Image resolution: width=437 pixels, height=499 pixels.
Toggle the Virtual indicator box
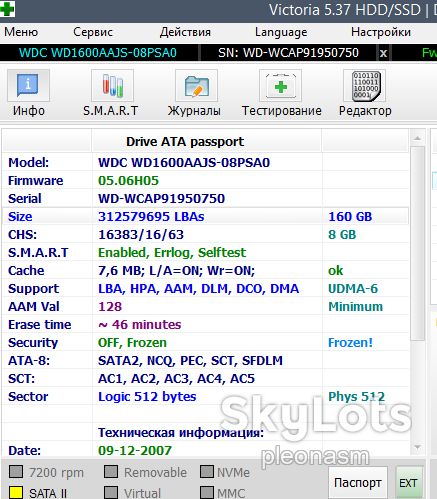(111, 492)
